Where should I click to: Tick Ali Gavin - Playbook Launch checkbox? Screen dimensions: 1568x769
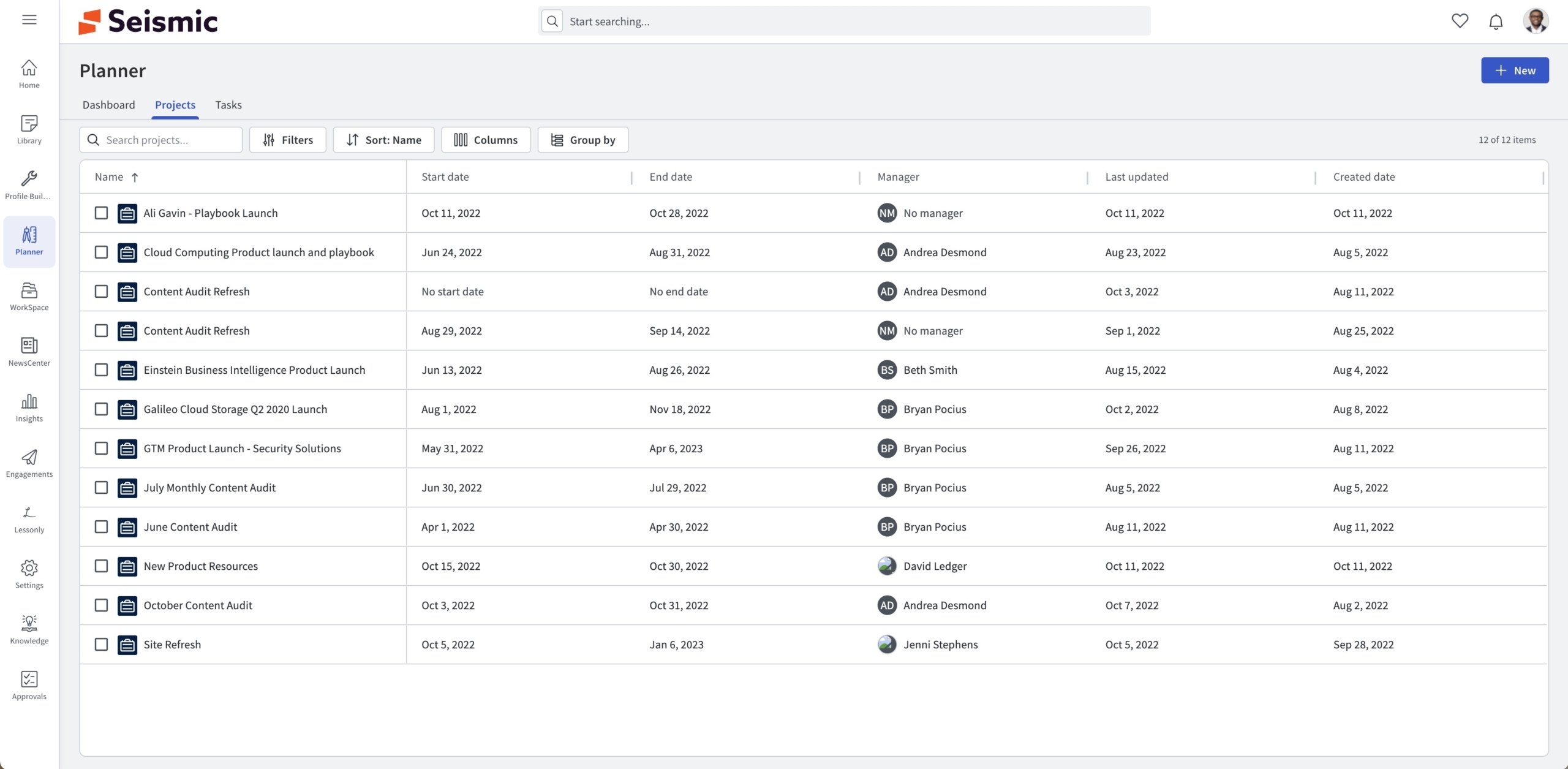point(101,213)
